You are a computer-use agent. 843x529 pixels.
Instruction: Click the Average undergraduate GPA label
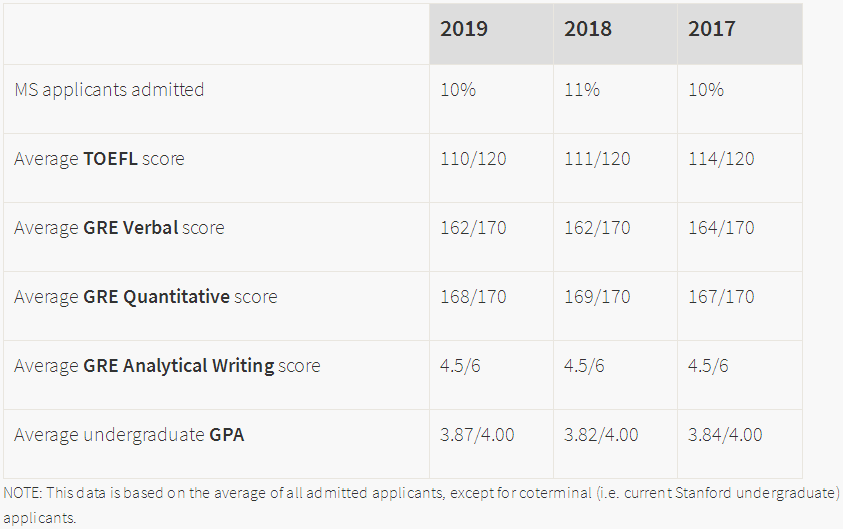pyautogui.click(x=129, y=435)
